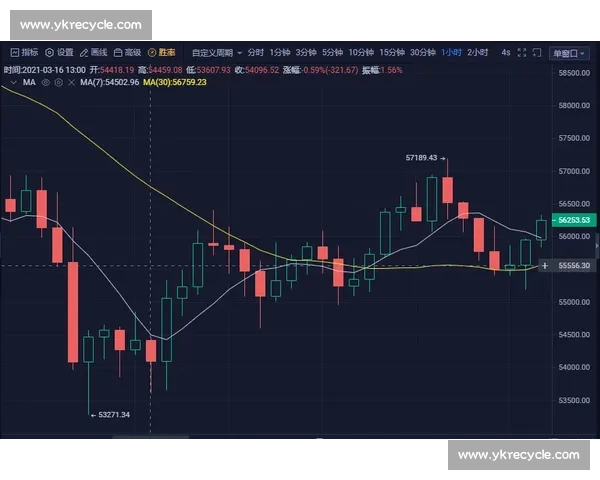The image size is (600, 480).
Task: Click the 胜率 (win rate) icon
Action: tap(161, 52)
